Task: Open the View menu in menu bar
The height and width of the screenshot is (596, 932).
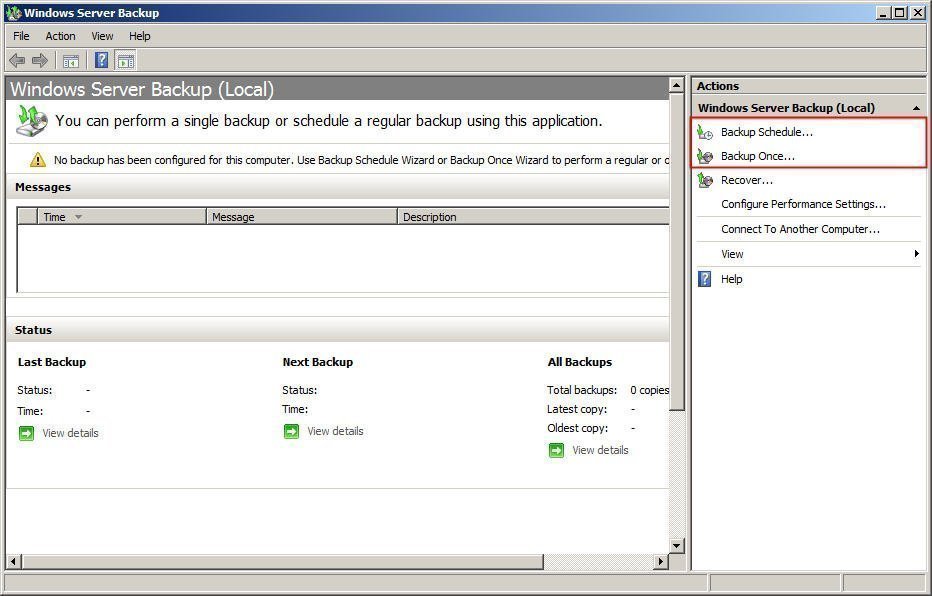Action: (102, 36)
